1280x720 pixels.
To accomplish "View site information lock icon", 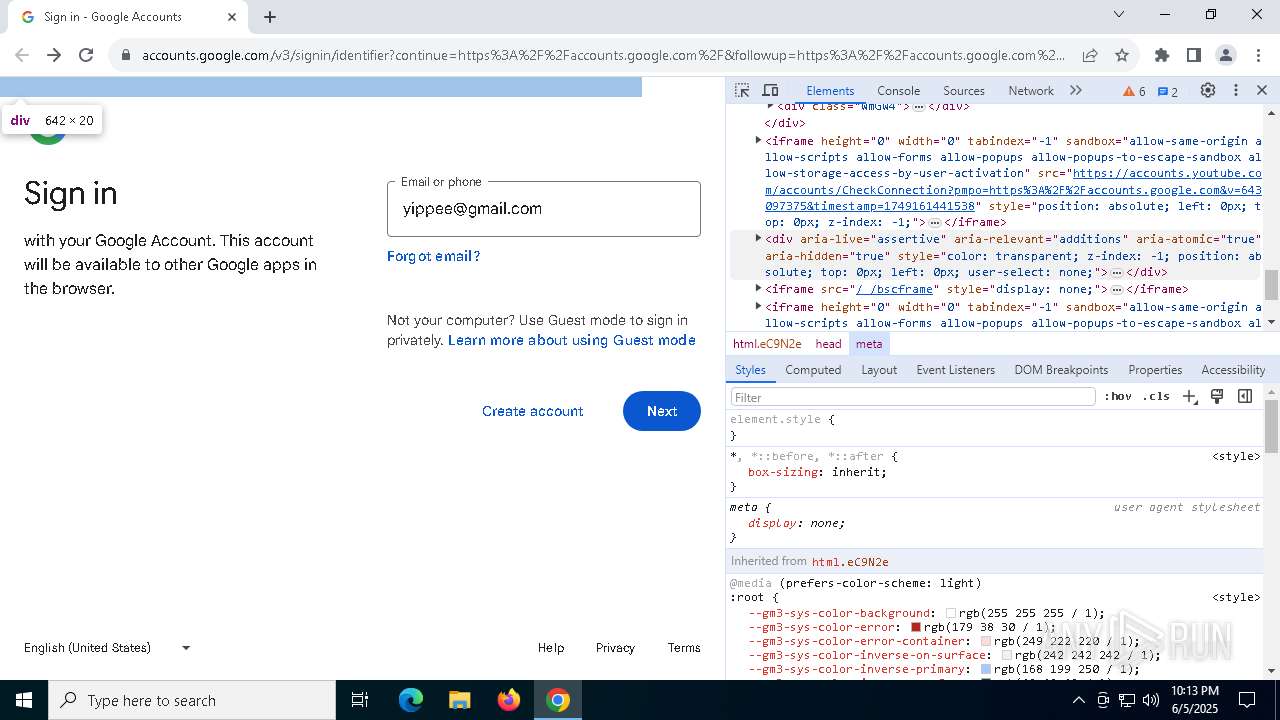I will click(x=126, y=55).
